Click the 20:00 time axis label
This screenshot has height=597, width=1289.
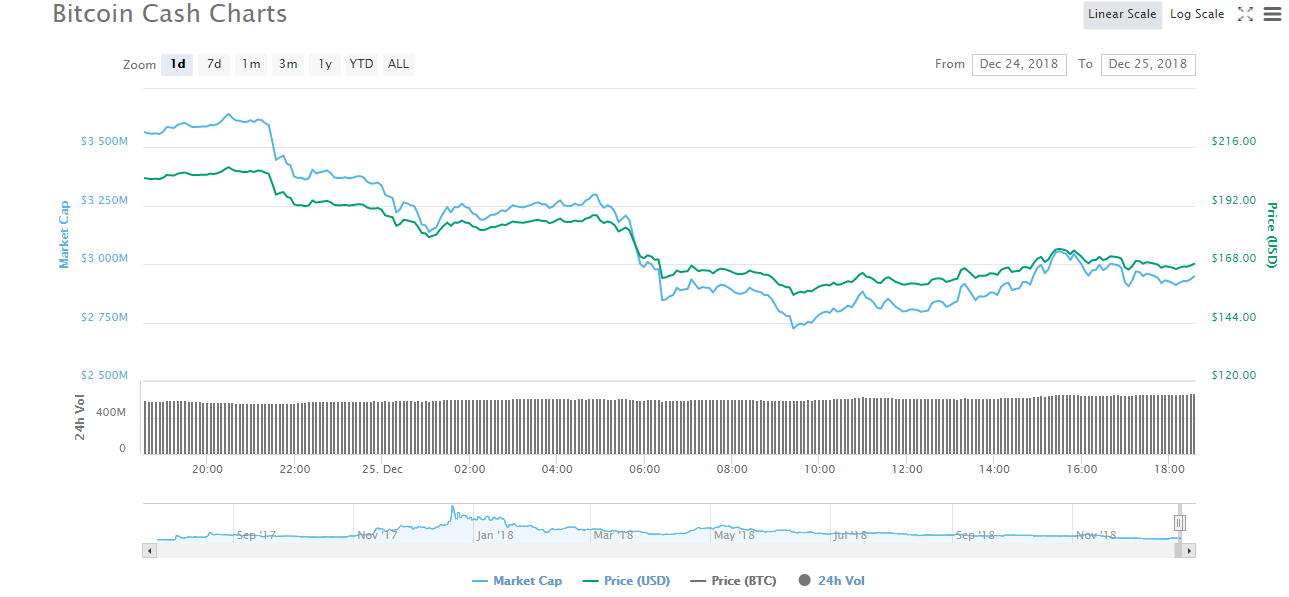207,469
